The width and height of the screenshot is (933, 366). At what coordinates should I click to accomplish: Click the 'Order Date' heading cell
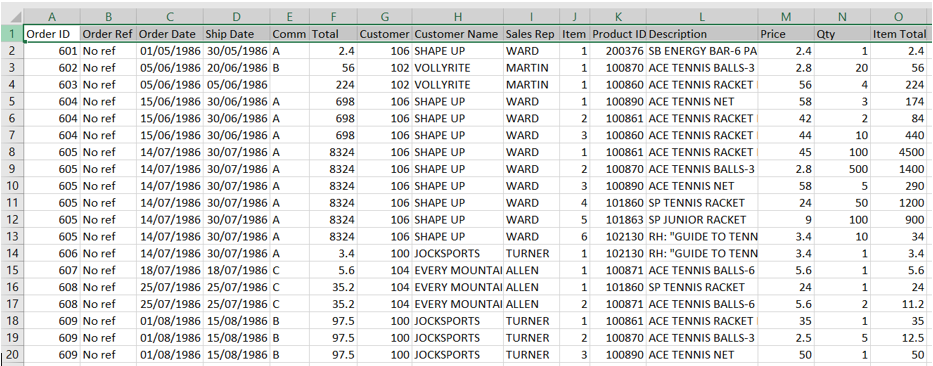[170, 34]
